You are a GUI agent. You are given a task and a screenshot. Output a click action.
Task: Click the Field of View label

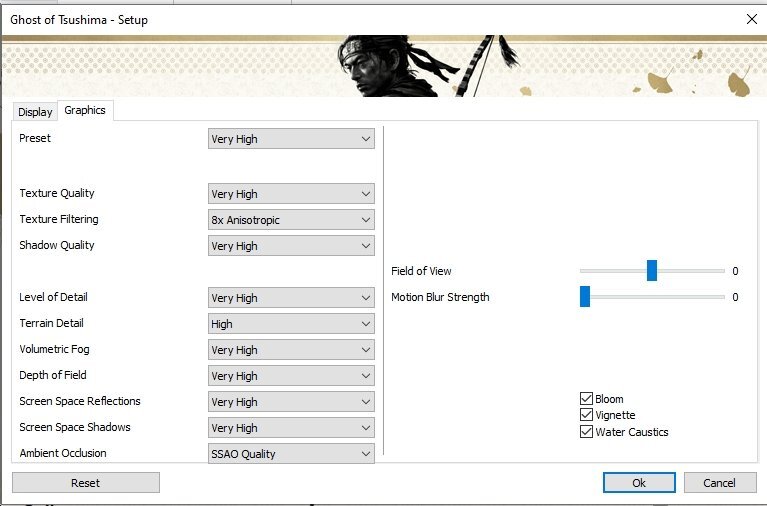421,271
